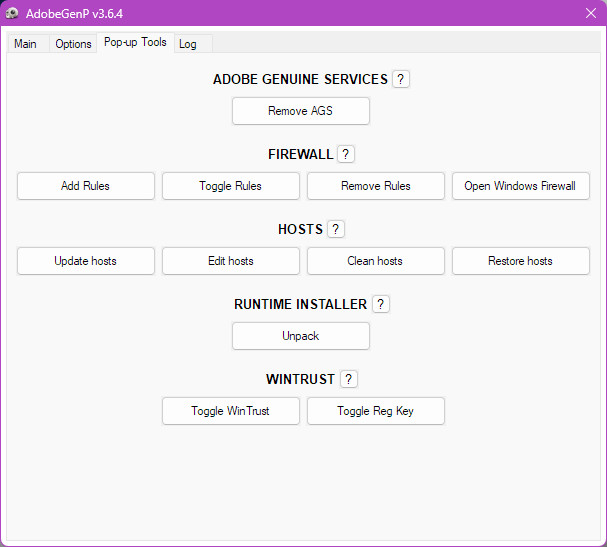Viewport: 607px width, 547px height.
Task: Click the RUNTIME INSTALLER heading text
Action: click(300, 304)
